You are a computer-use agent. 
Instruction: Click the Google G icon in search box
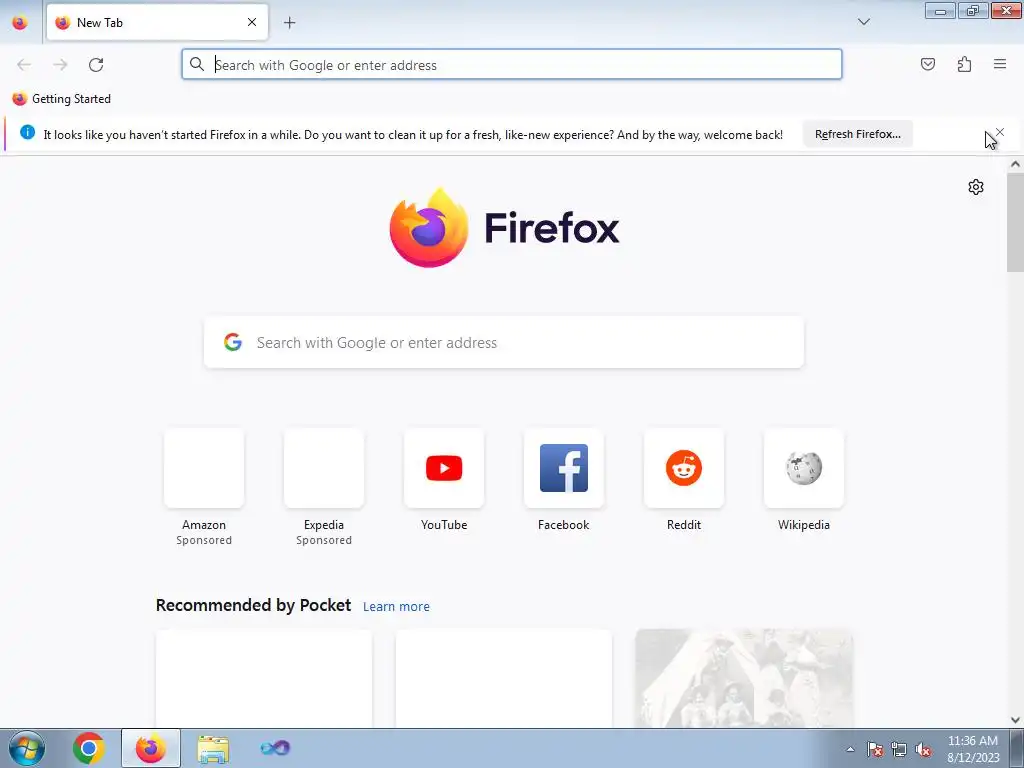pyautogui.click(x=233, y=342)
